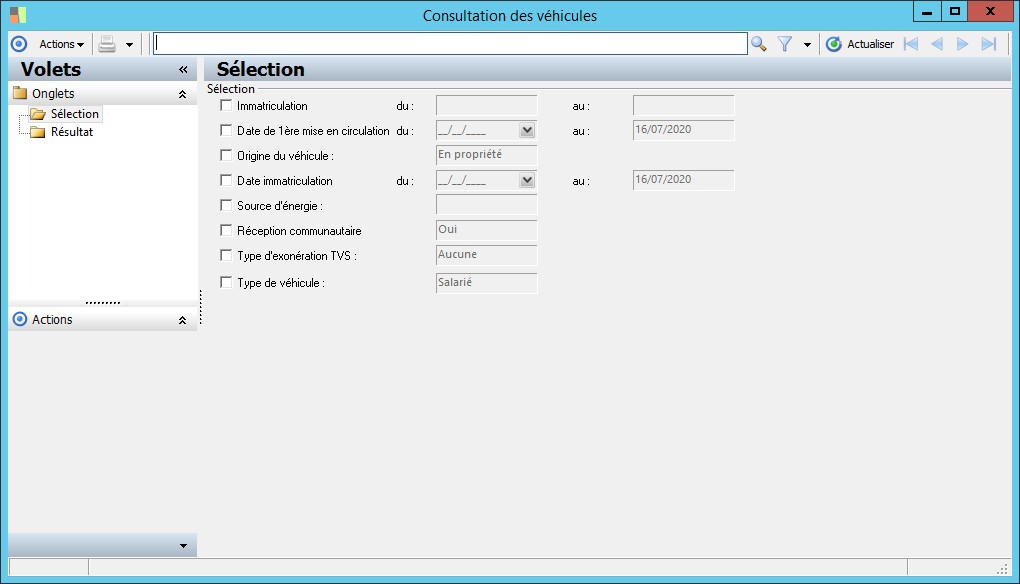The width and height of the screenshot is (1020, 584).
Task: Tick the Type de véhicule checkbox
Action: coord(226,282)
